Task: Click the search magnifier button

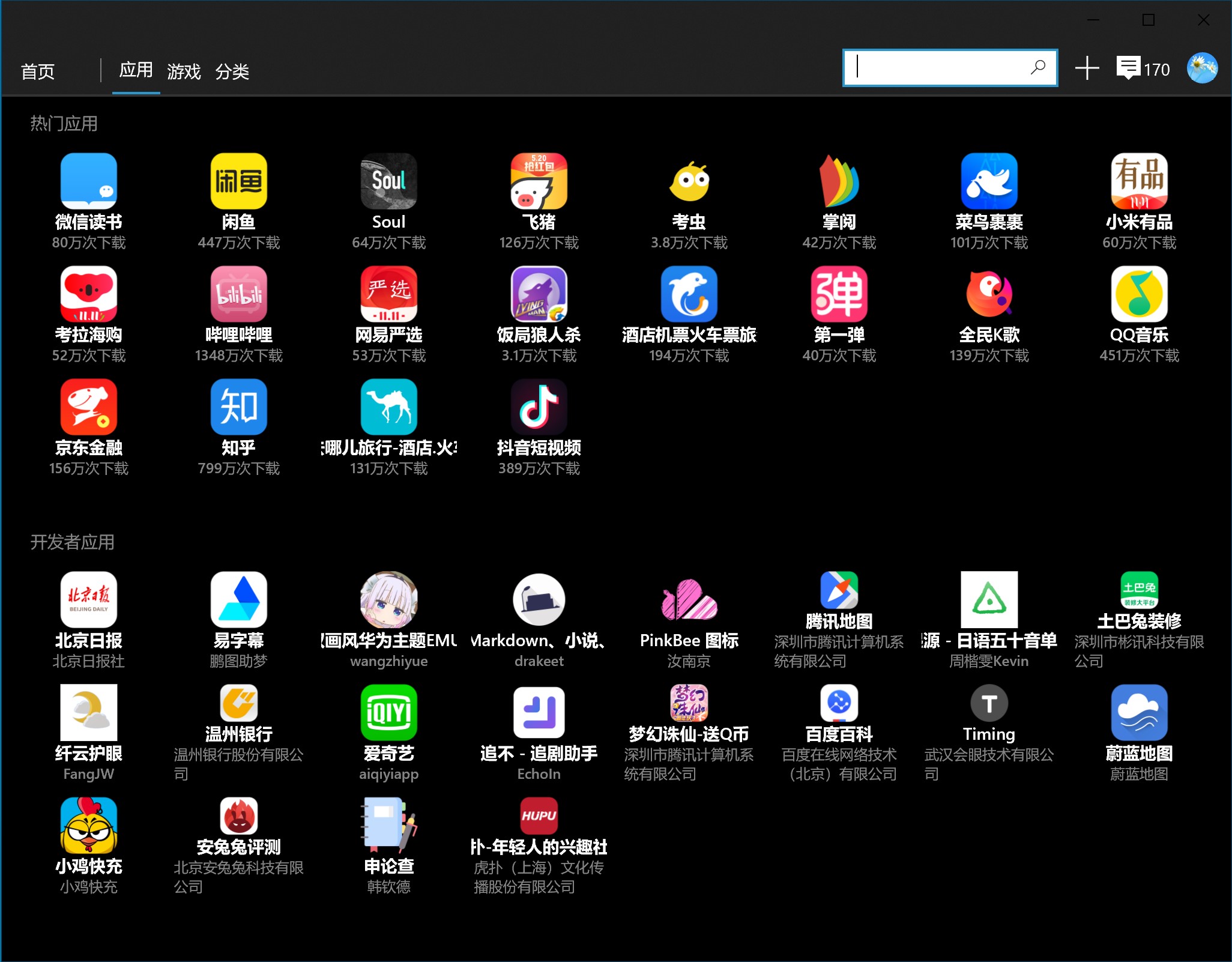Action: click(1038, 67)
